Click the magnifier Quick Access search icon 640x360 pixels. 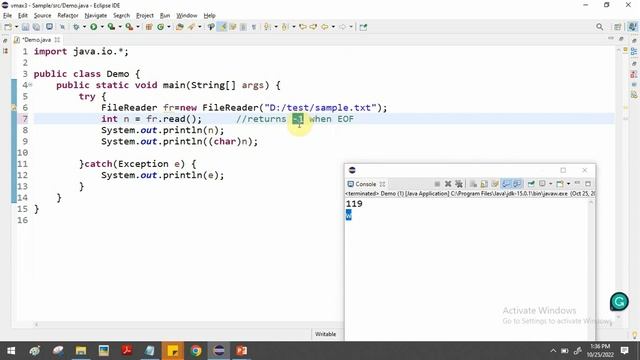[599, 27]
